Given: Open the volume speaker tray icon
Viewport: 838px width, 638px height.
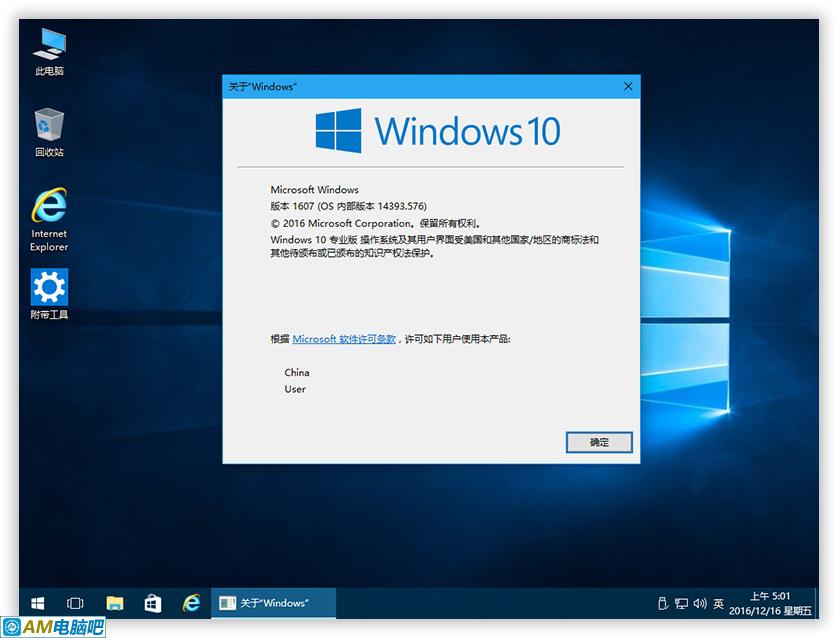Looking at the screenshot, I should click(x=700, y=603).
